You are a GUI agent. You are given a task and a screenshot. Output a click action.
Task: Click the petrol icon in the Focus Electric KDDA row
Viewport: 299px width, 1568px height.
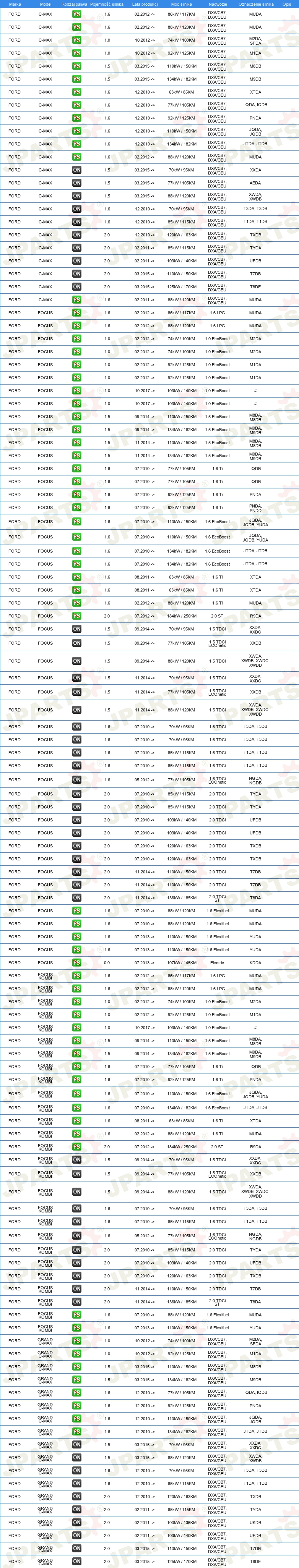[x=77, y=962]
